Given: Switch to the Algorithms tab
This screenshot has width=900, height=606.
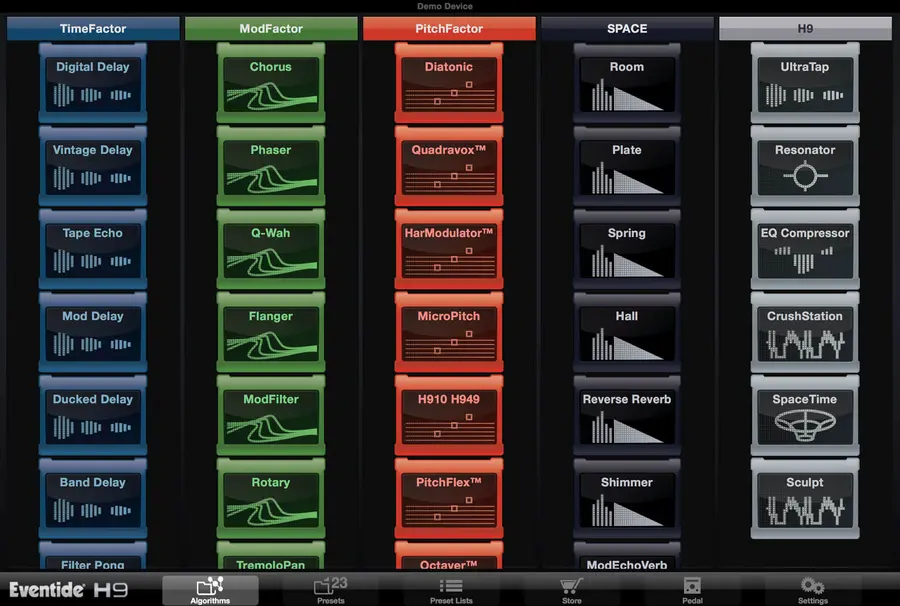Looking at the screenshot, I should [x=210, y=590].
